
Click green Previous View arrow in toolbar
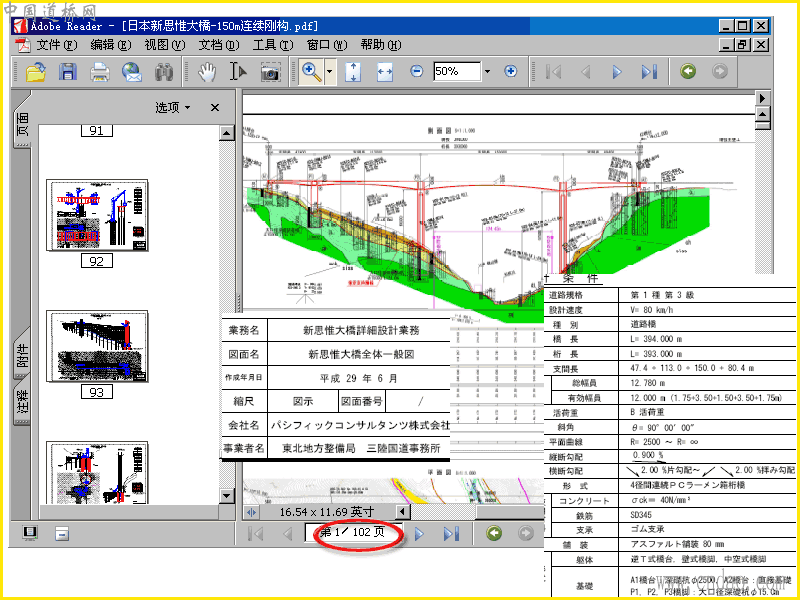688,71
